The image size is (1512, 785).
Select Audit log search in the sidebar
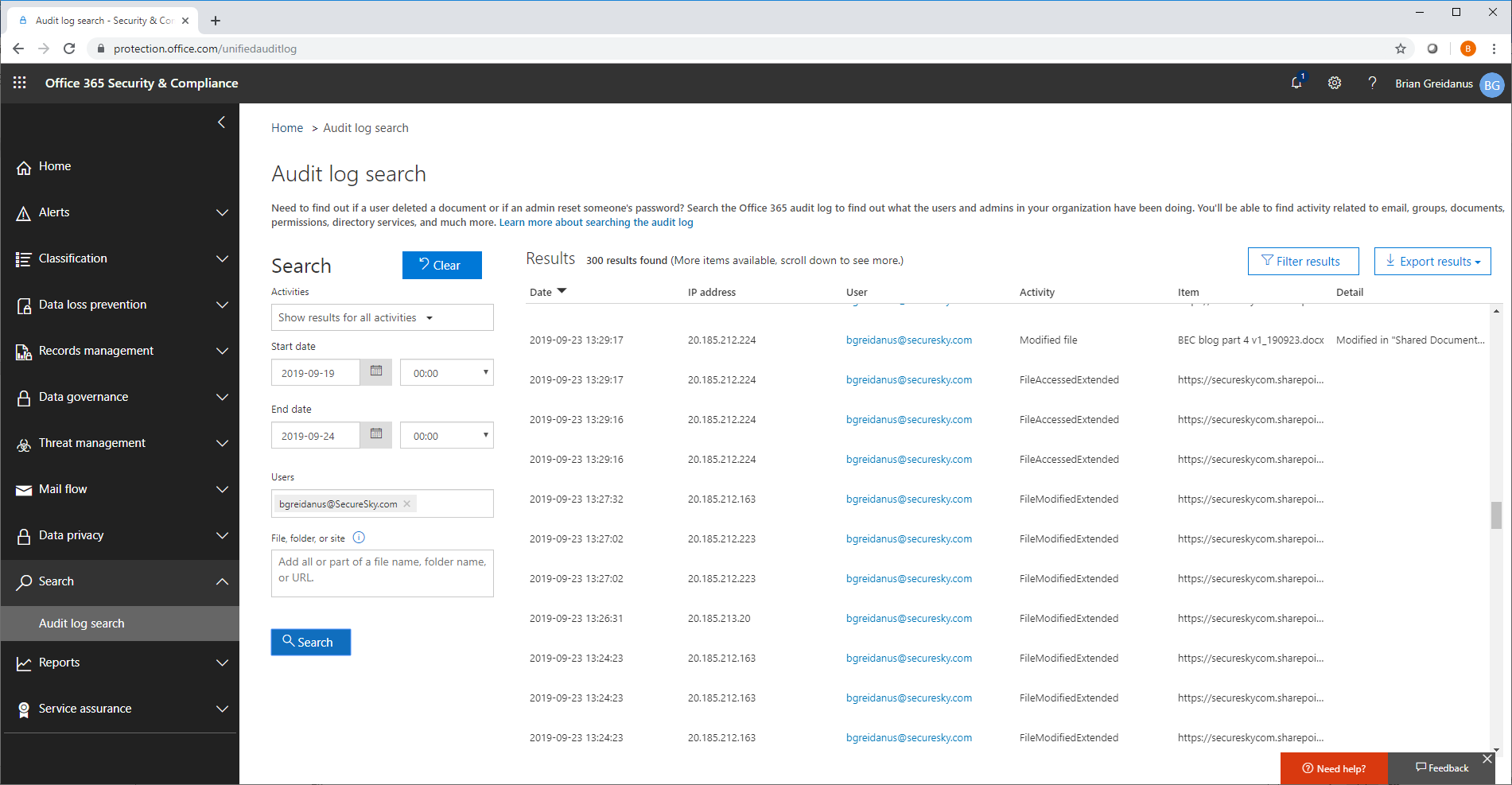pyautogui.click(x=81, y=623)
